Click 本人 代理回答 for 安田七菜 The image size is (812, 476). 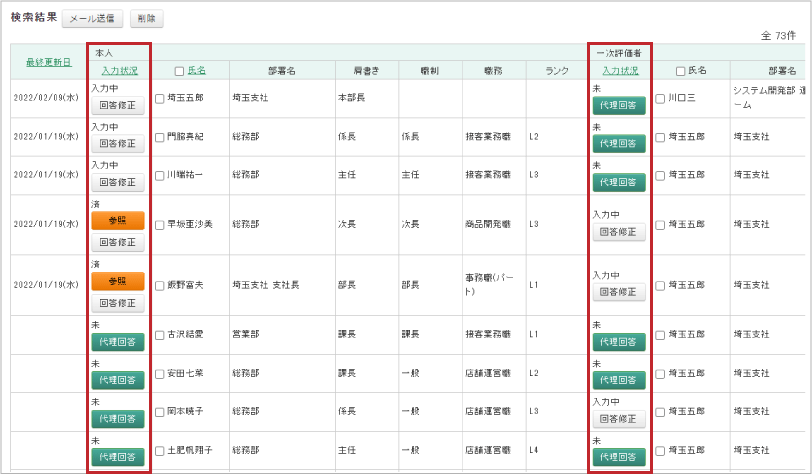point(118,380)
